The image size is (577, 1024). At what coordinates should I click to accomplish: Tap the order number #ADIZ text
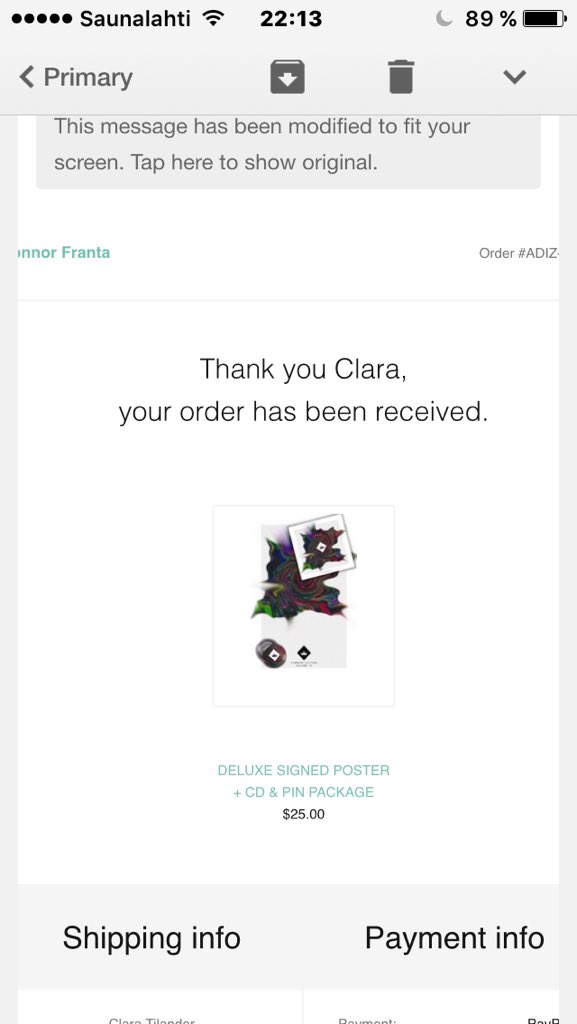pyautogui.click(x=519, y=253)
